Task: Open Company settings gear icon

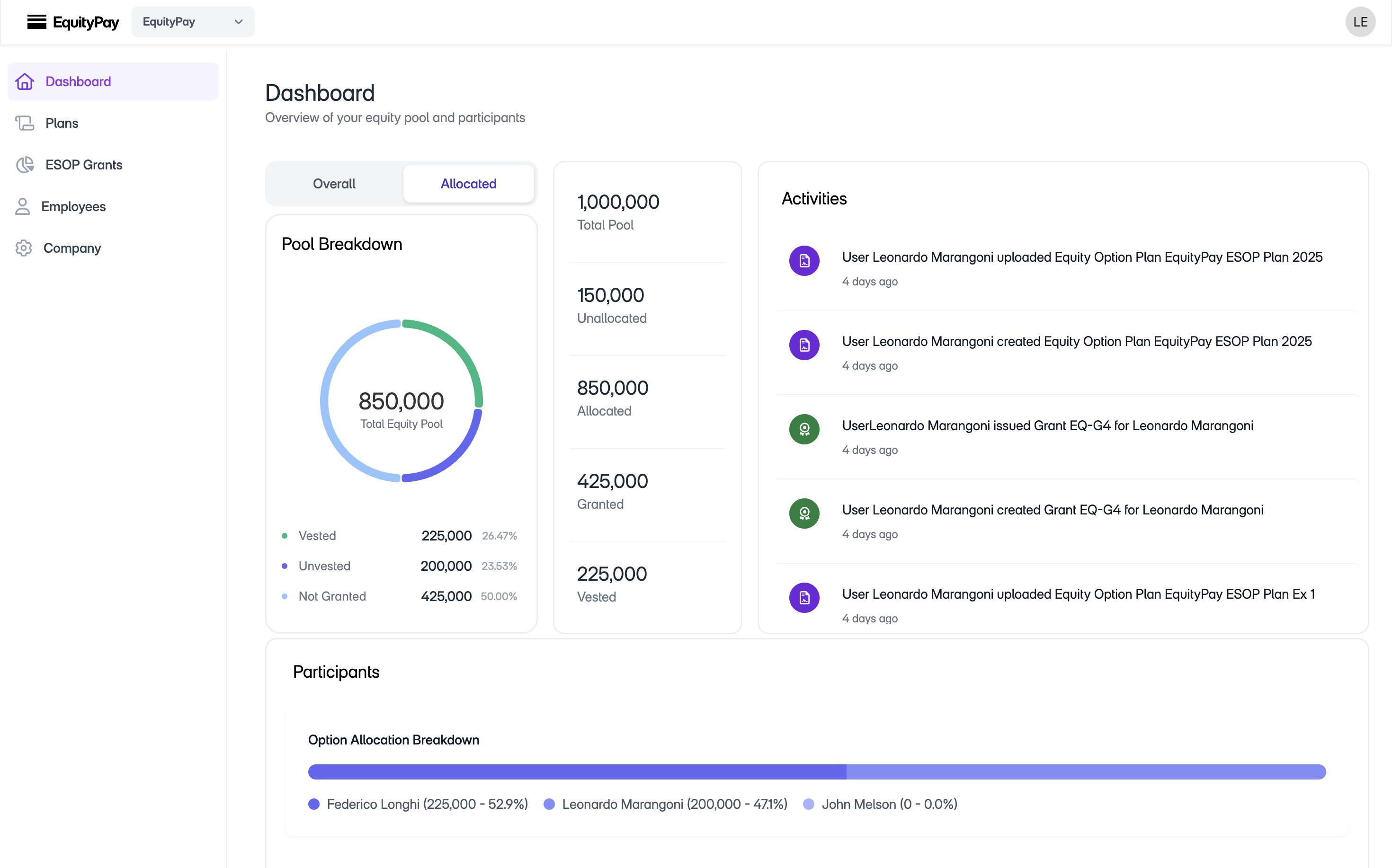Action: pyautogui.click(x=24, y=248)
